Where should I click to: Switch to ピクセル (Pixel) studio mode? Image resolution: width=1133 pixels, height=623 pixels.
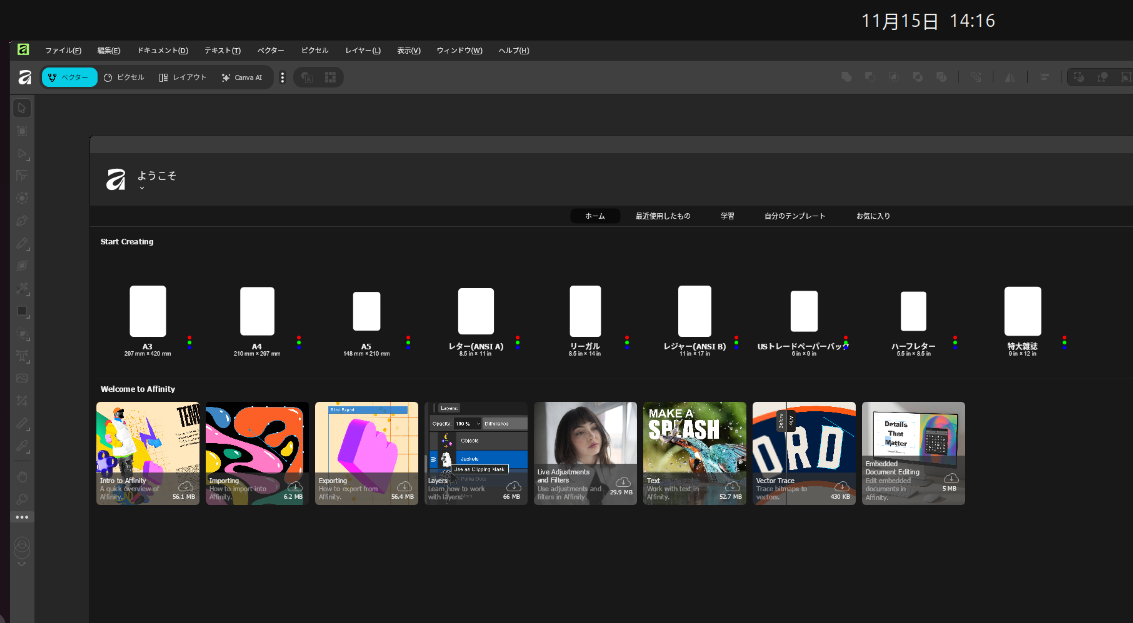pyautogui.click(x=124, y=77)
